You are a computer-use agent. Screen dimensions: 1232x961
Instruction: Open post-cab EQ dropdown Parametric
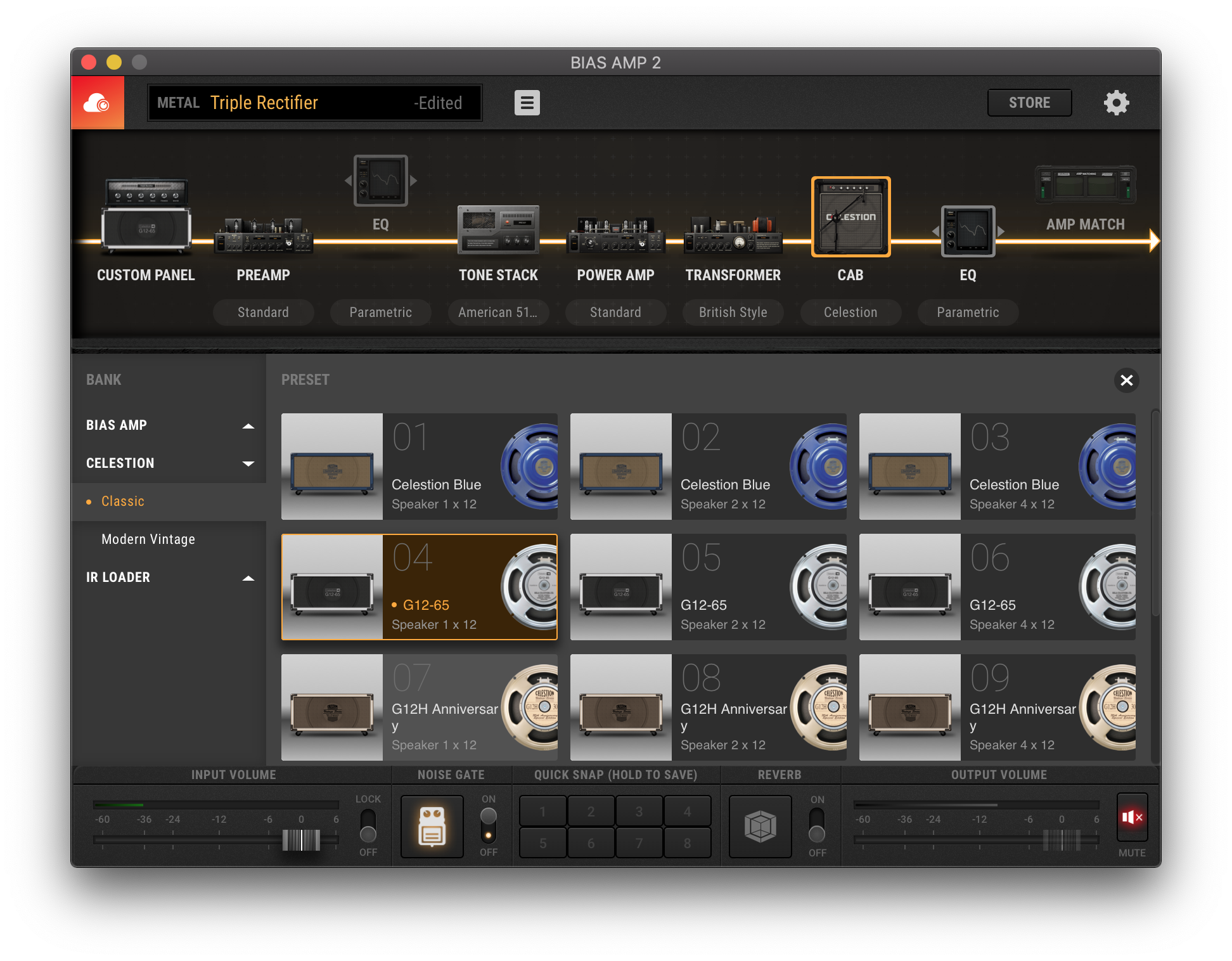(968, 313)
